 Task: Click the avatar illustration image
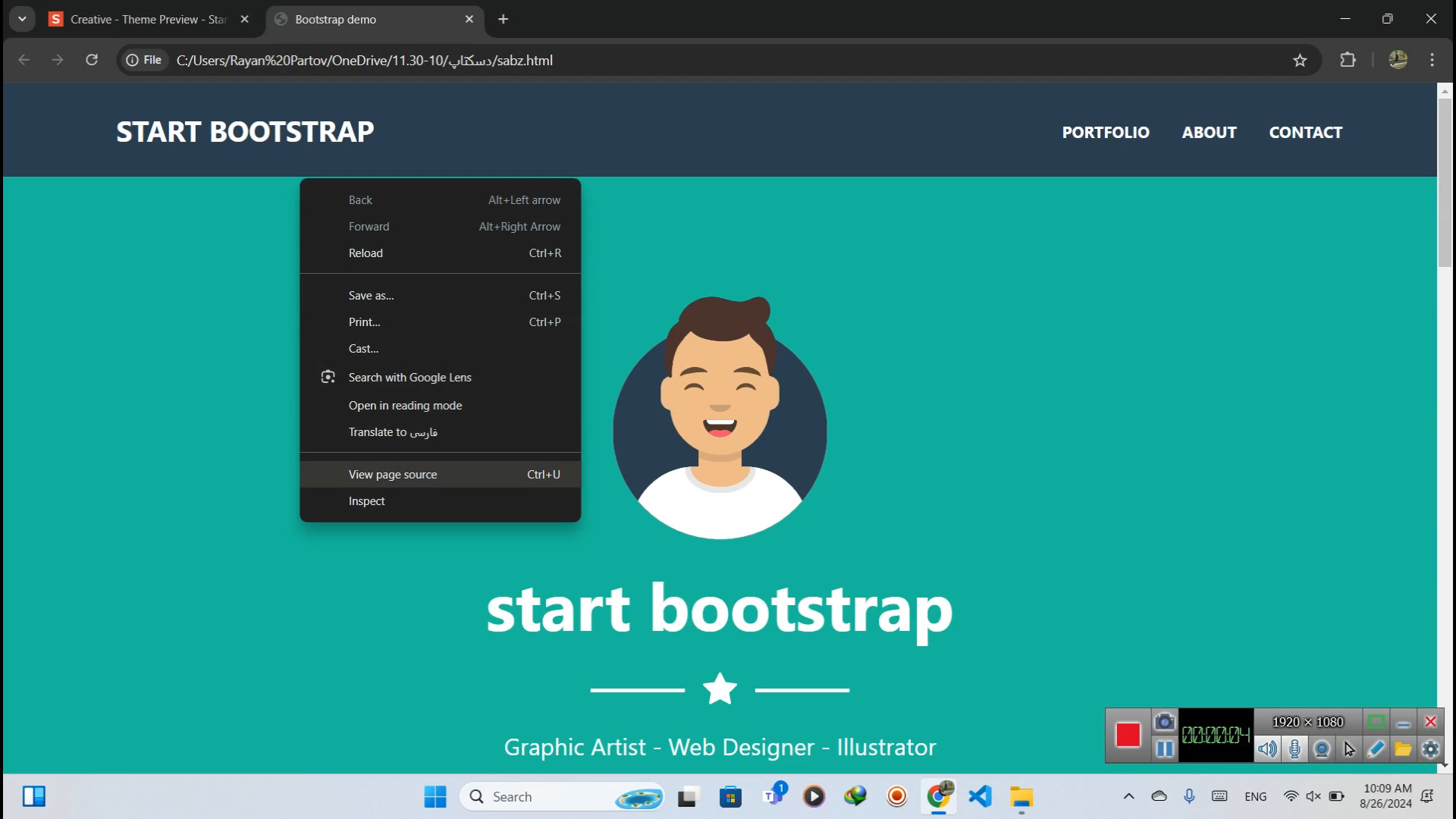[720, 417]
